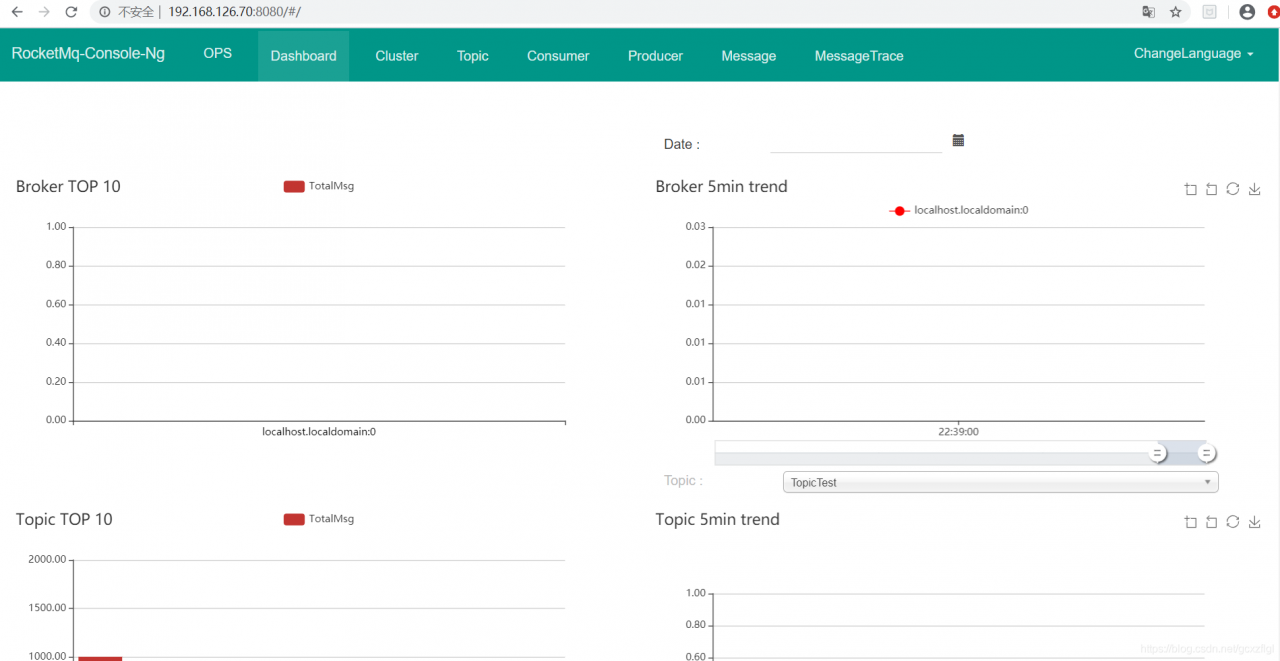Image resolution: width=1280 pixels, height=661 pixels.
Task: Click the Broker 5min trend heading
Action: tap(721, 186)
